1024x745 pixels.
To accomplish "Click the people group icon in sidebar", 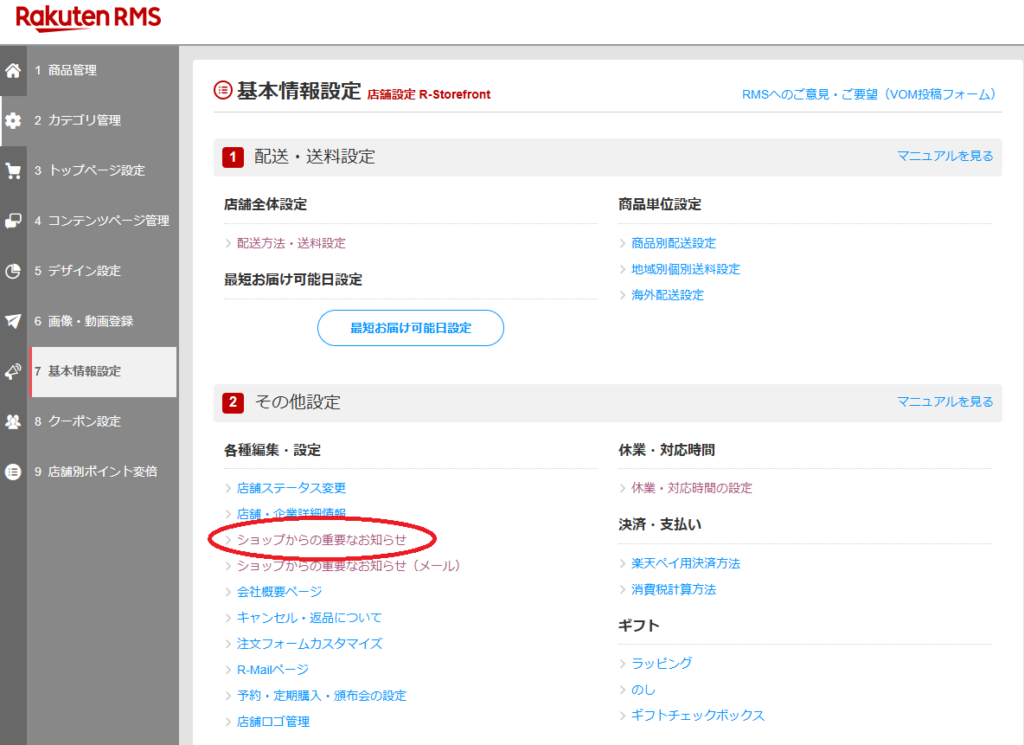I will pos(13,422).
